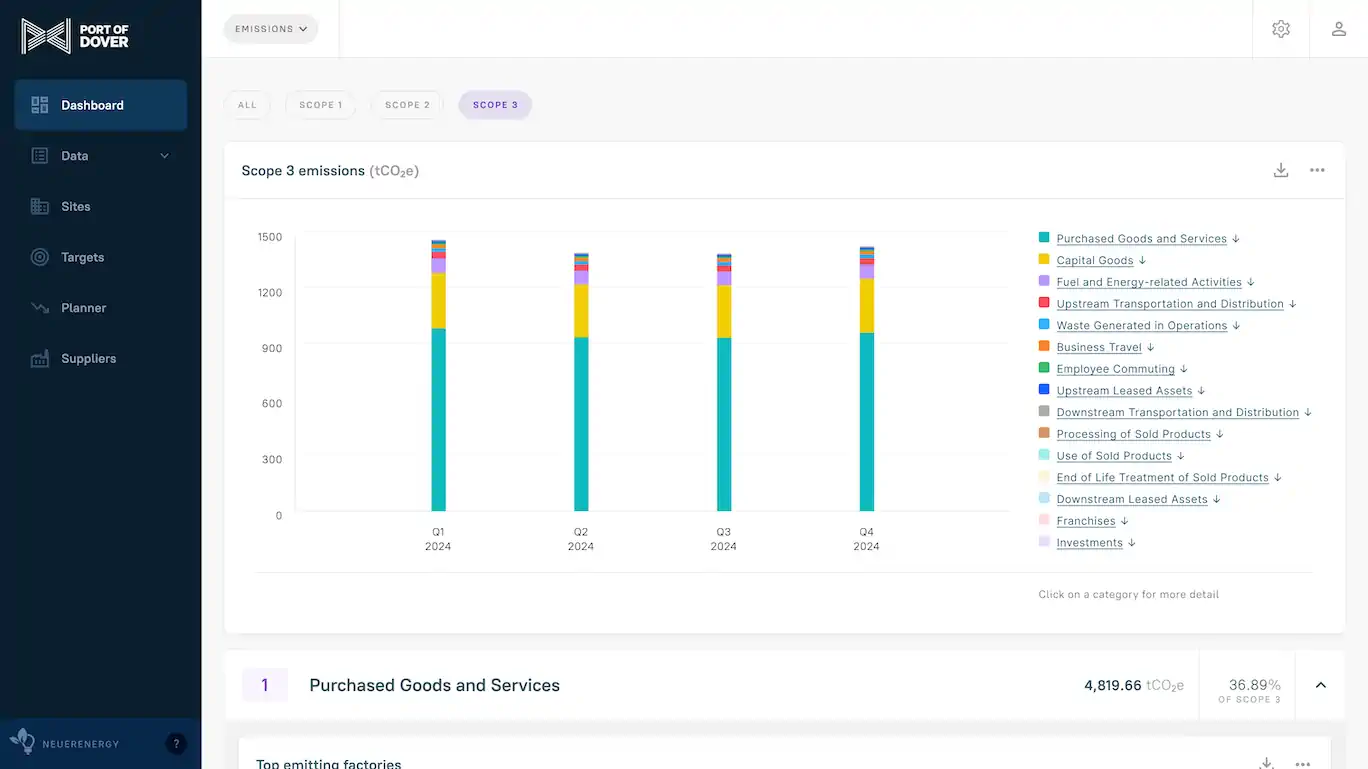Click the Dashboard grid icon in sidebar

pyautogui.click(x=40, y=105)
